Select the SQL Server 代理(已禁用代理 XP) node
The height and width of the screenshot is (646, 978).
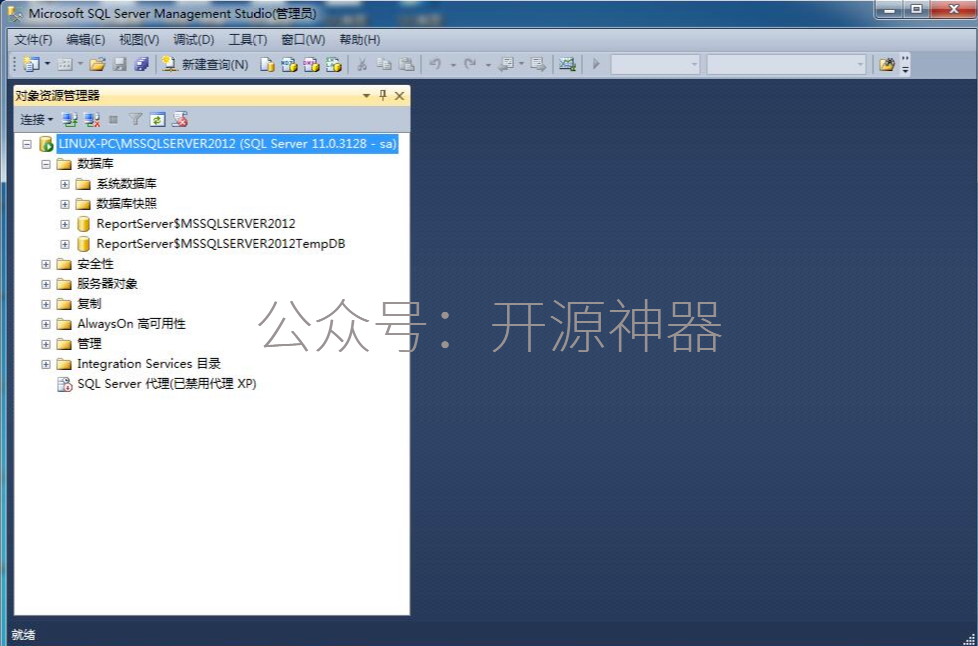pos(166,383)
